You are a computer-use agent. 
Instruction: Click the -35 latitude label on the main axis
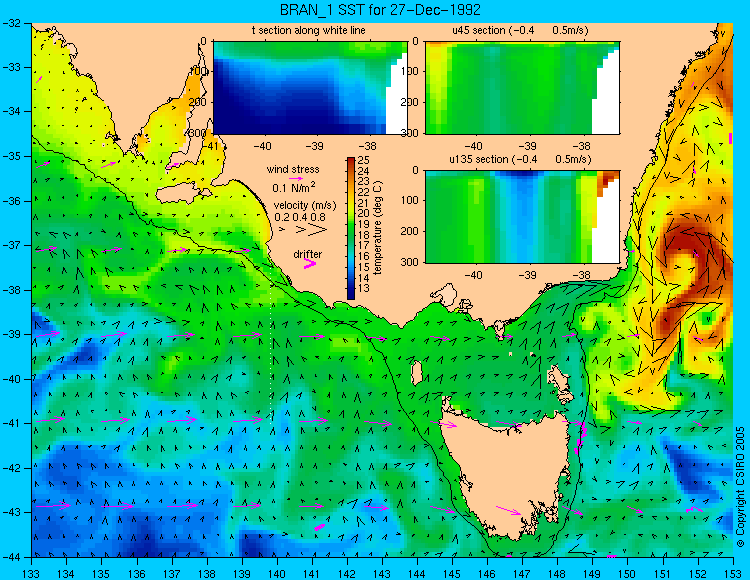pos(11,156)
